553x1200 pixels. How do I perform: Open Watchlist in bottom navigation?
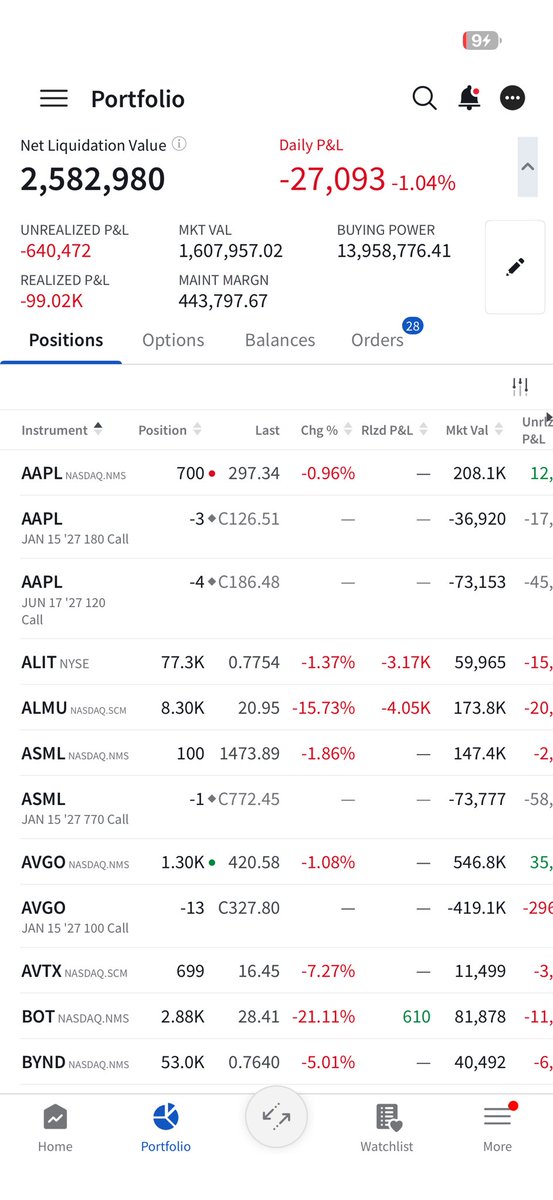click(x=387, y=1128)
